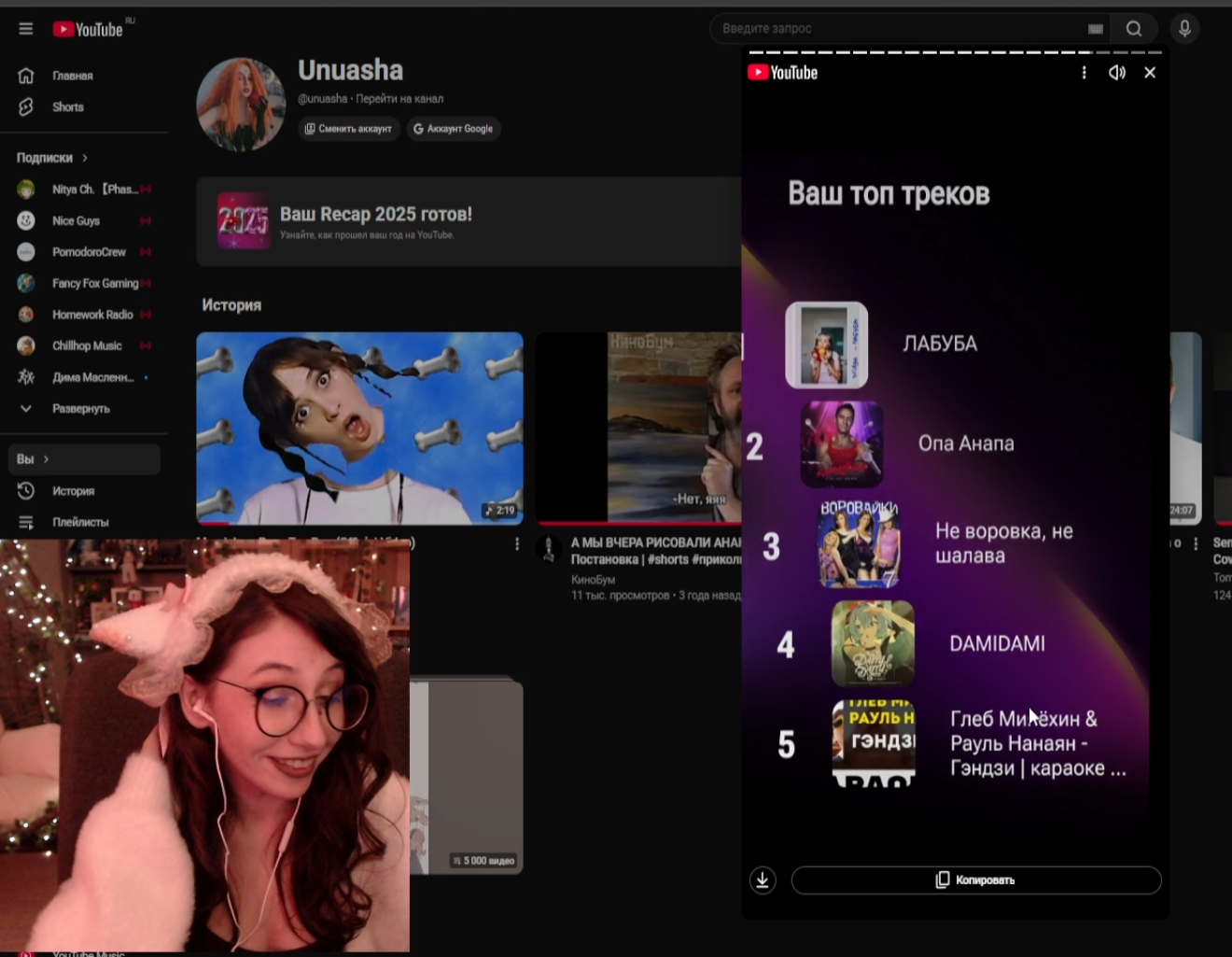Image resolution: width=1232 pixels, height=957 pixels.
Task: Click the Опа Анапа track title
Action: click(966, 443)
